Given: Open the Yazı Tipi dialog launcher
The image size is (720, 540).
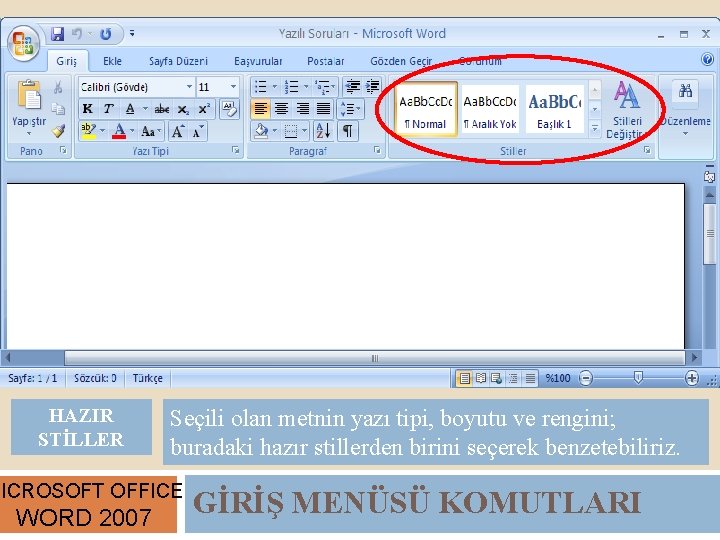Looking at the screenshot, I should coord(236,150).
